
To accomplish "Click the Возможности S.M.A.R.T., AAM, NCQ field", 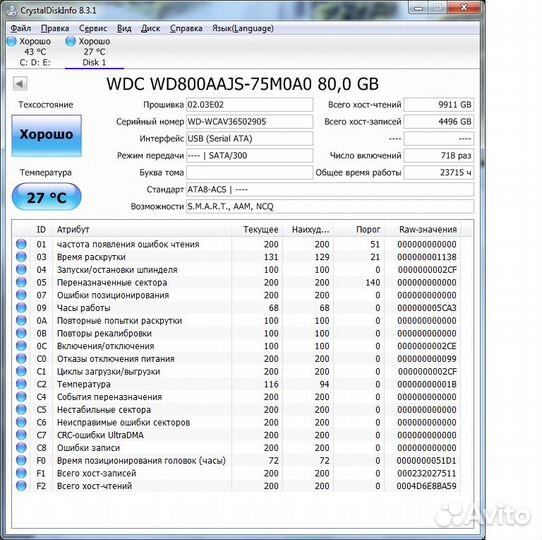I will tap(330, 206).
